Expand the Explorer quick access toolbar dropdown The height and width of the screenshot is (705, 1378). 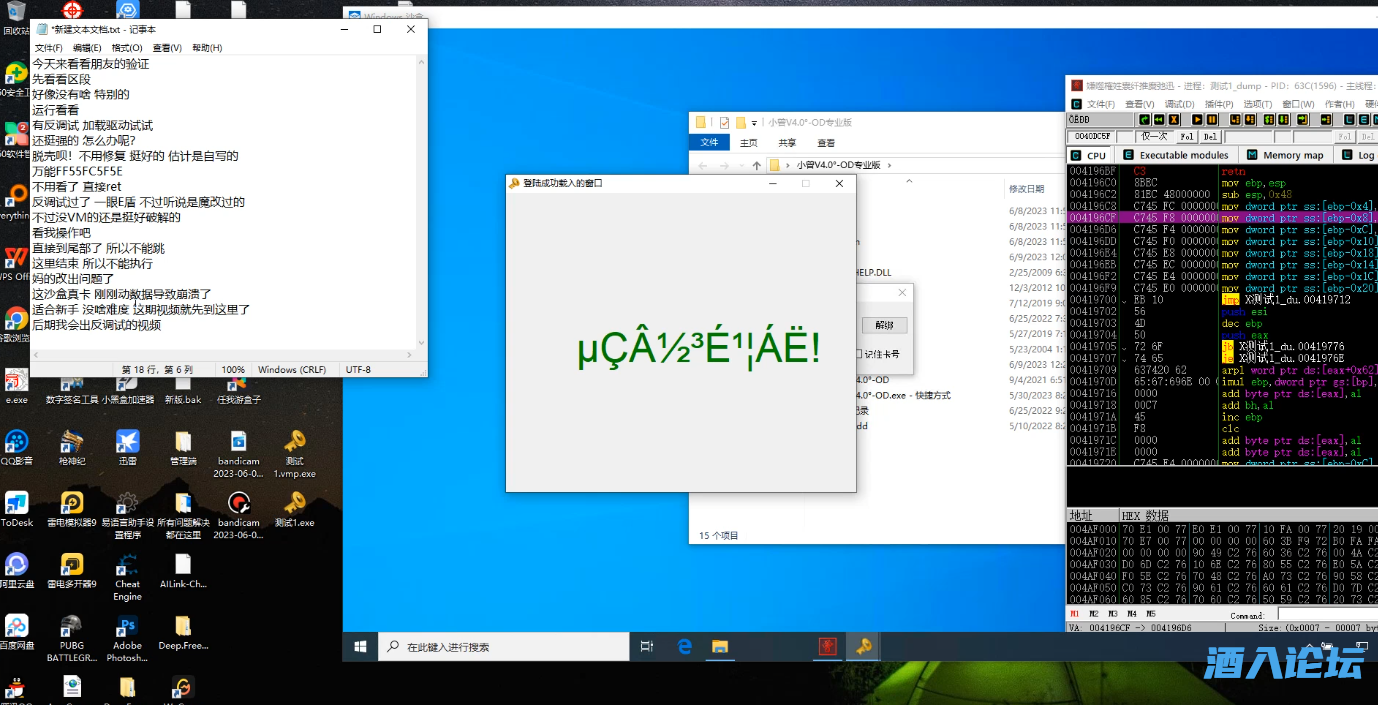755,123
